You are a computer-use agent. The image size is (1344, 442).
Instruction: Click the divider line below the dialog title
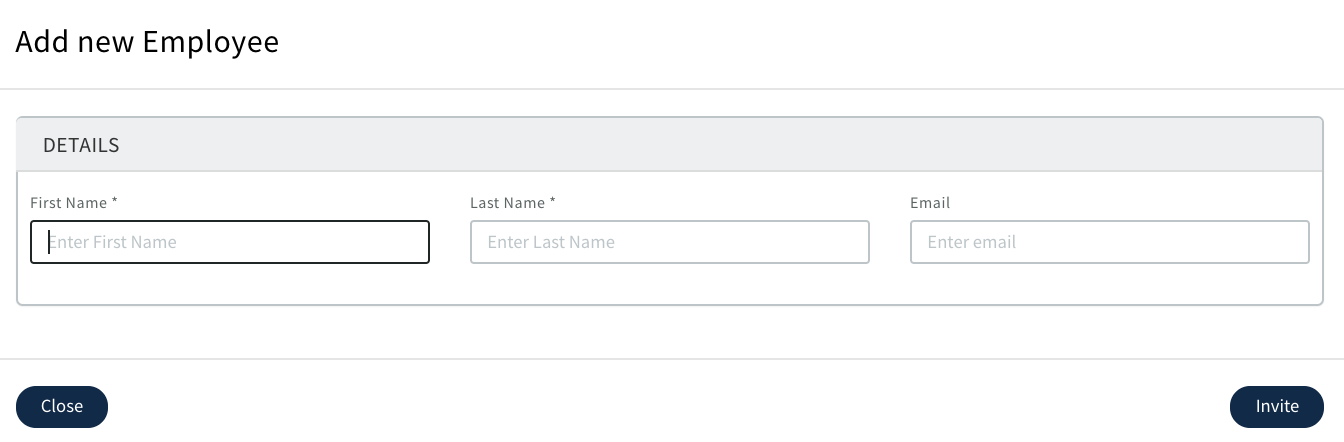pyautogui.click(x=672, y=89)
